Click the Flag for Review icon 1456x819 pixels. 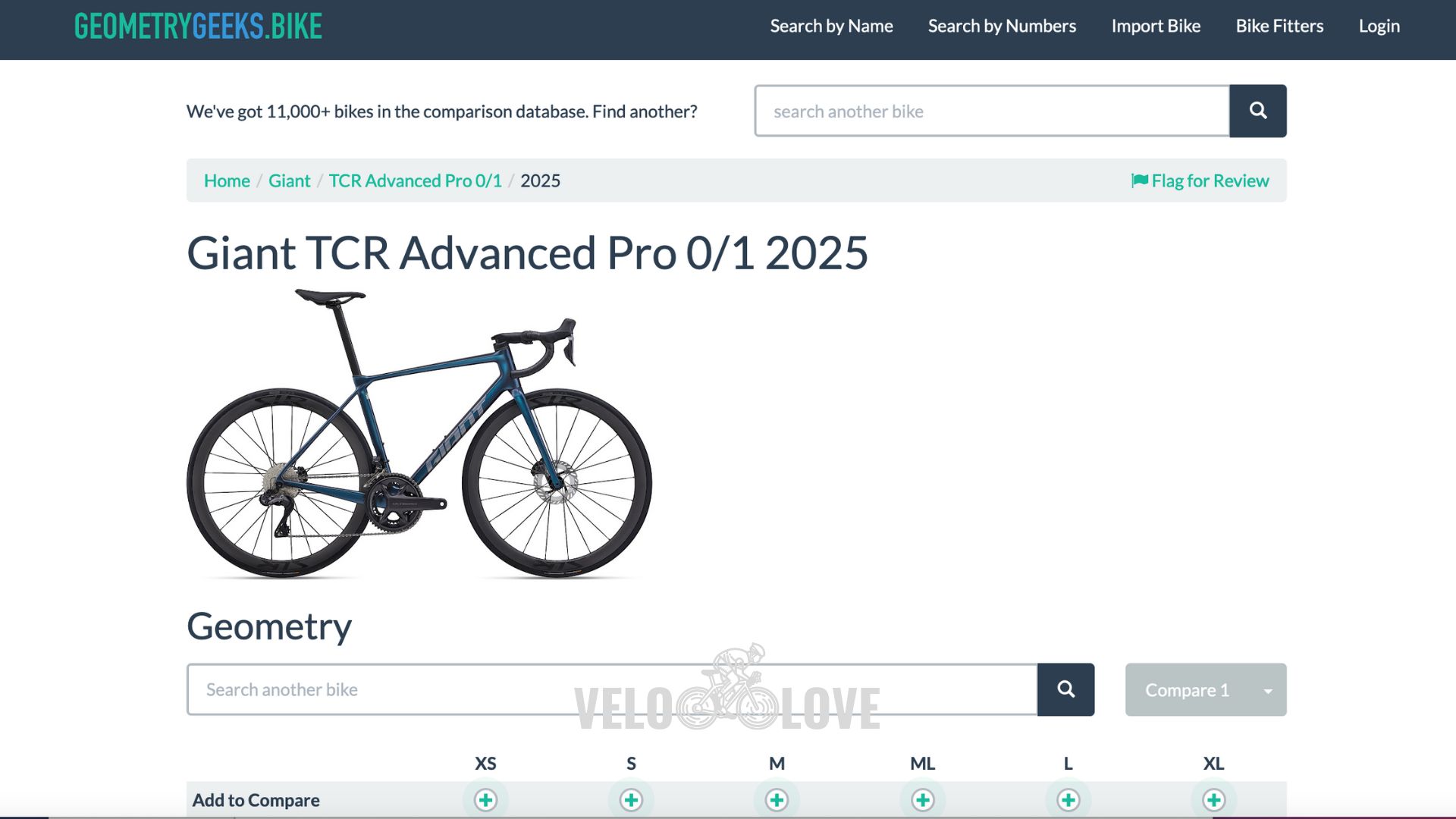pos(1139,180)
